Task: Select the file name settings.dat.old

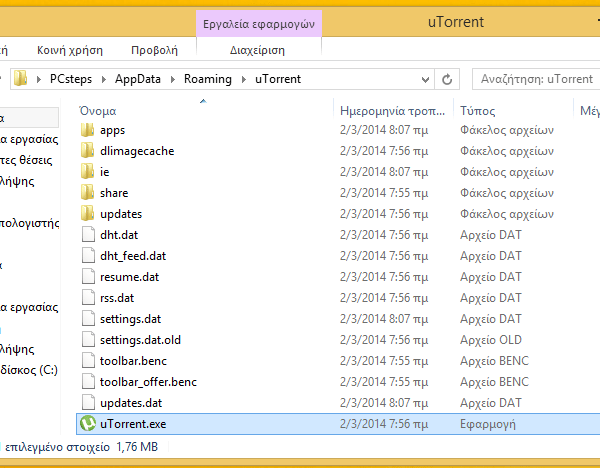Action: tap(140, 340)
